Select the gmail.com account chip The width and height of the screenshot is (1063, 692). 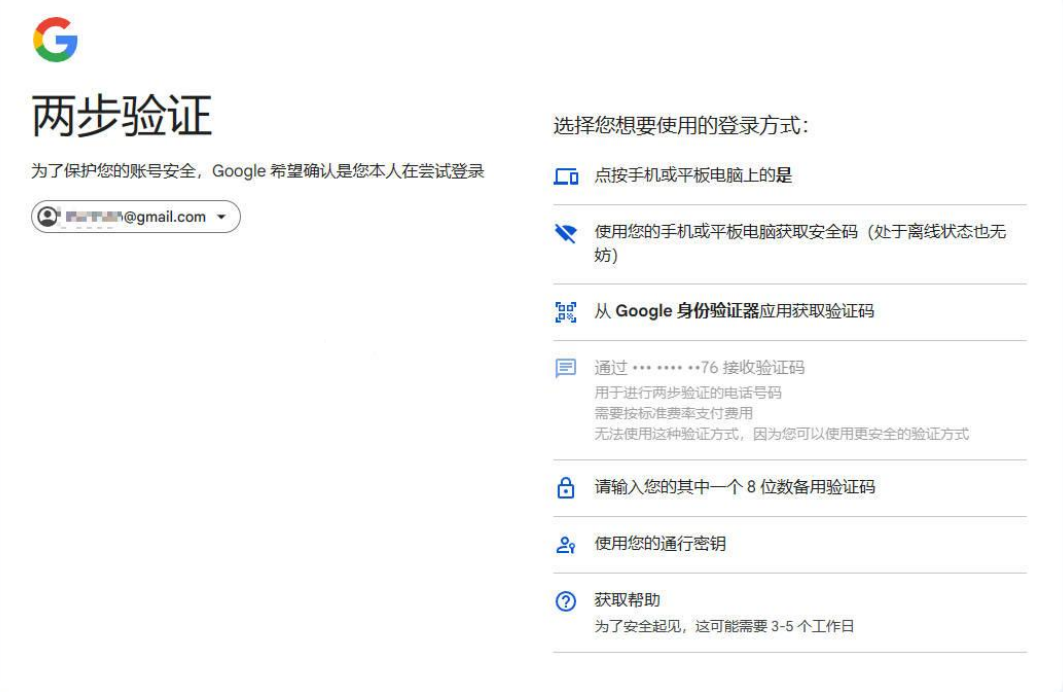(136, 217)
